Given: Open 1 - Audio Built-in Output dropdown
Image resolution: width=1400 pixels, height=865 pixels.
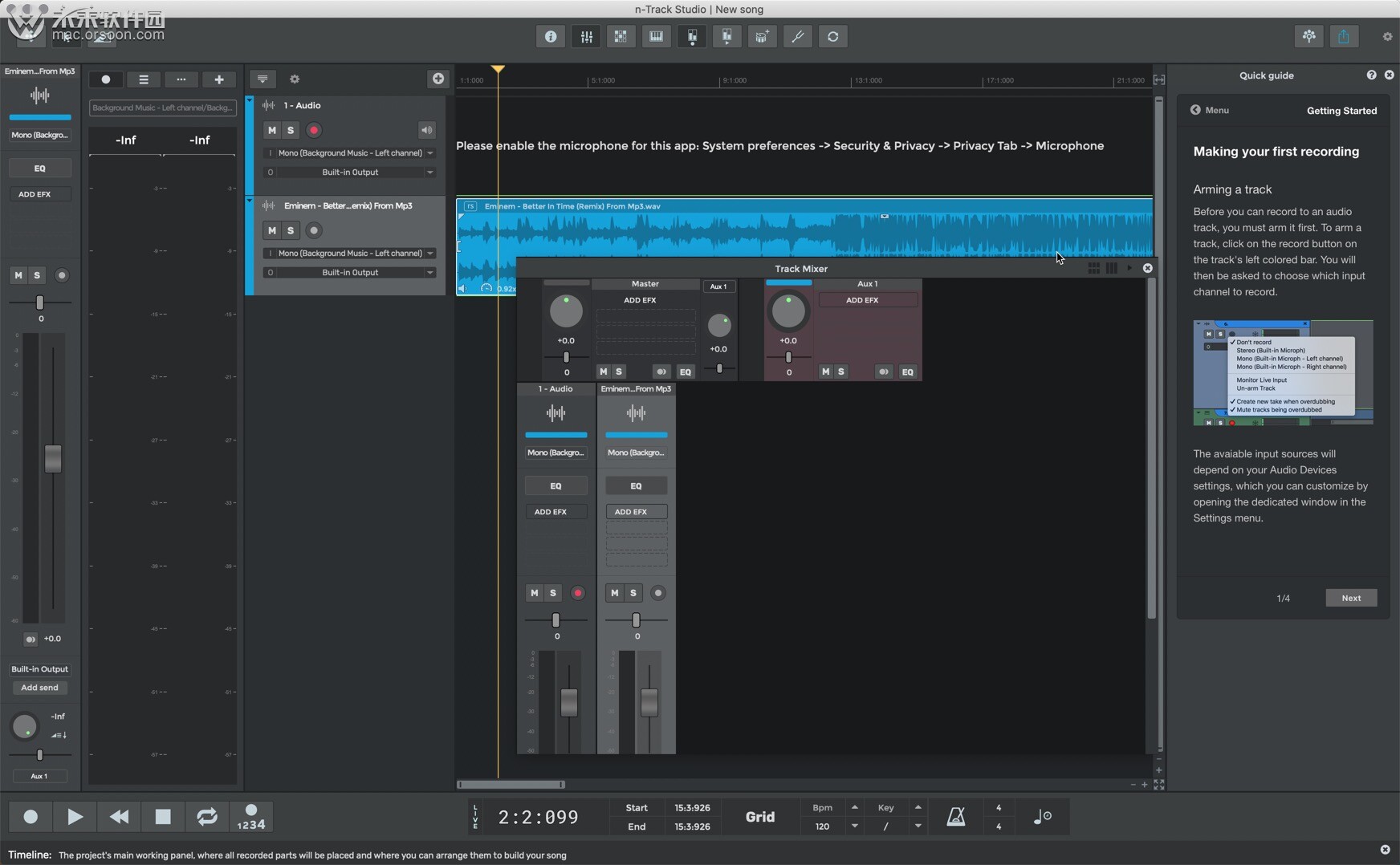Looking at the screenshot, I should (x=350, y=172).
